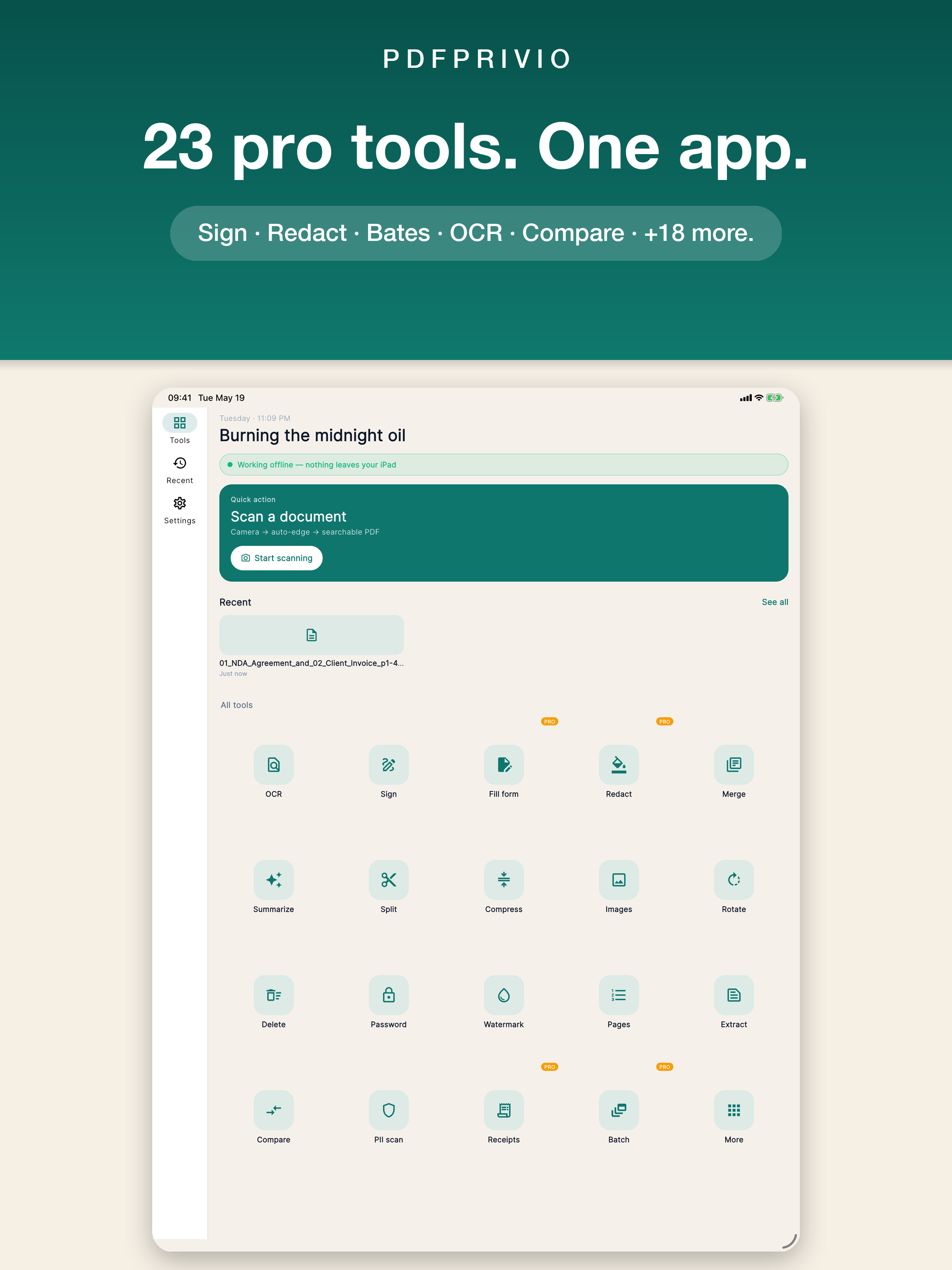952x1270 pixels.
Task: Open the recent NDA Agreement file thumbnail
Action: tap(312, 635)
